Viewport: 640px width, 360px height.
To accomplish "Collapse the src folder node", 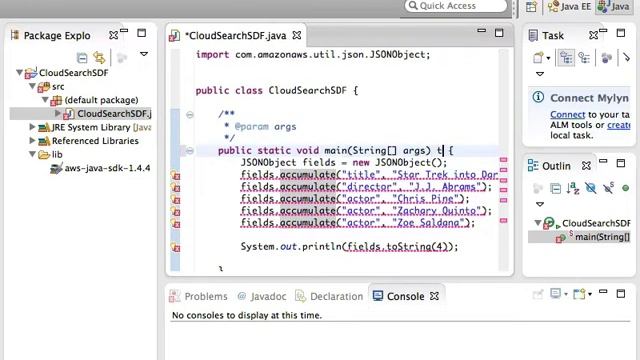I will click(x=32, y=86).
